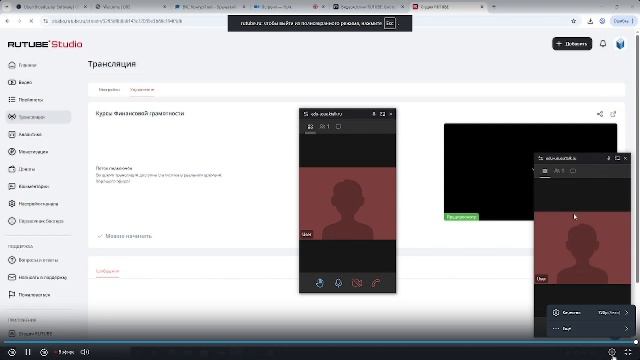Mute microphone in the left call window
This screenshot has height=360, width=640.
(x=338, y=282)
